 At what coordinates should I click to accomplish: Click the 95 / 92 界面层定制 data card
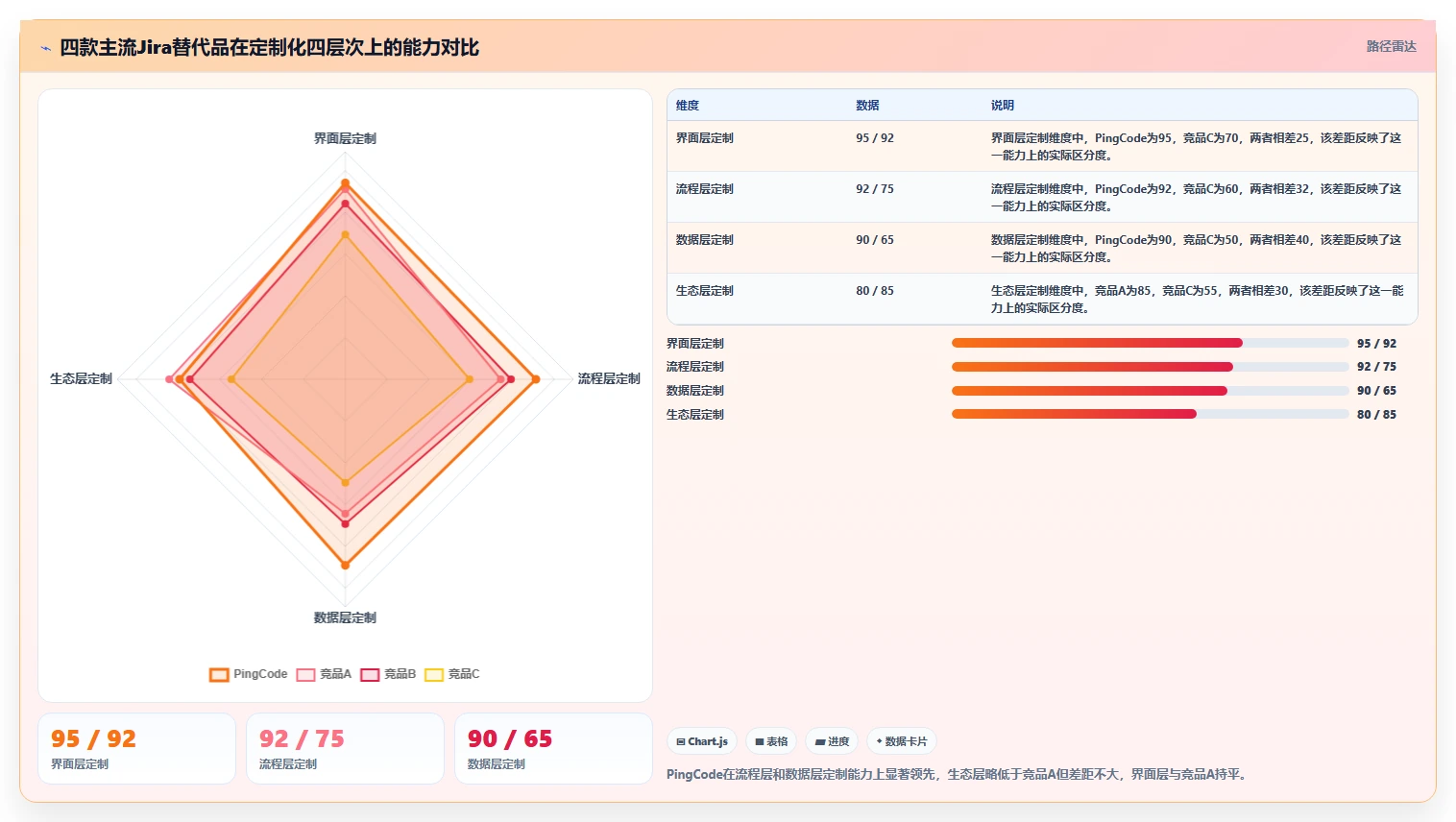[136, 749]
